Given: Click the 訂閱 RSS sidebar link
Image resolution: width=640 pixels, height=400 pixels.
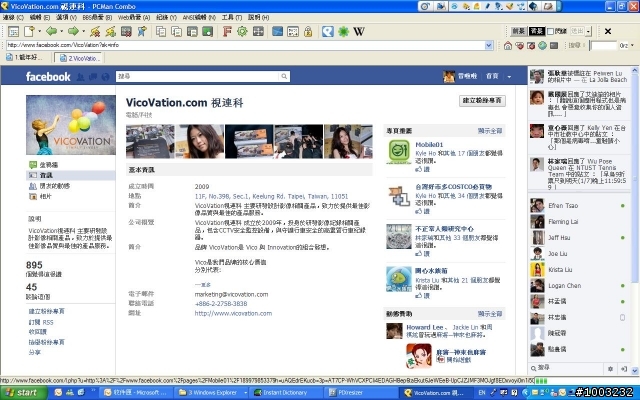Looking at the screenshot, I should coord(41,322).
